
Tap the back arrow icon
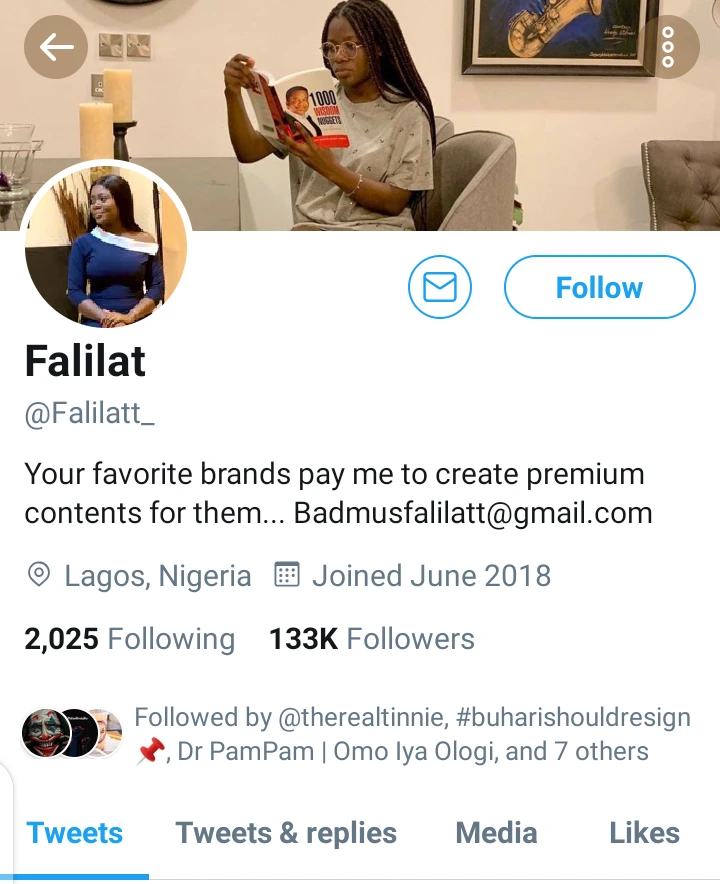[56, 46]
